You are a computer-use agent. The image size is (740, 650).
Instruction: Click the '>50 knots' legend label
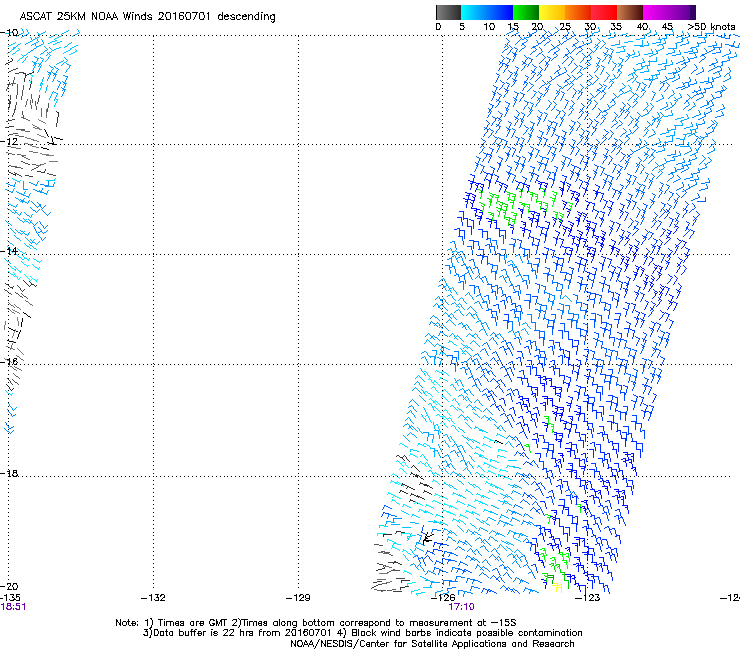(x=711, y=27)
